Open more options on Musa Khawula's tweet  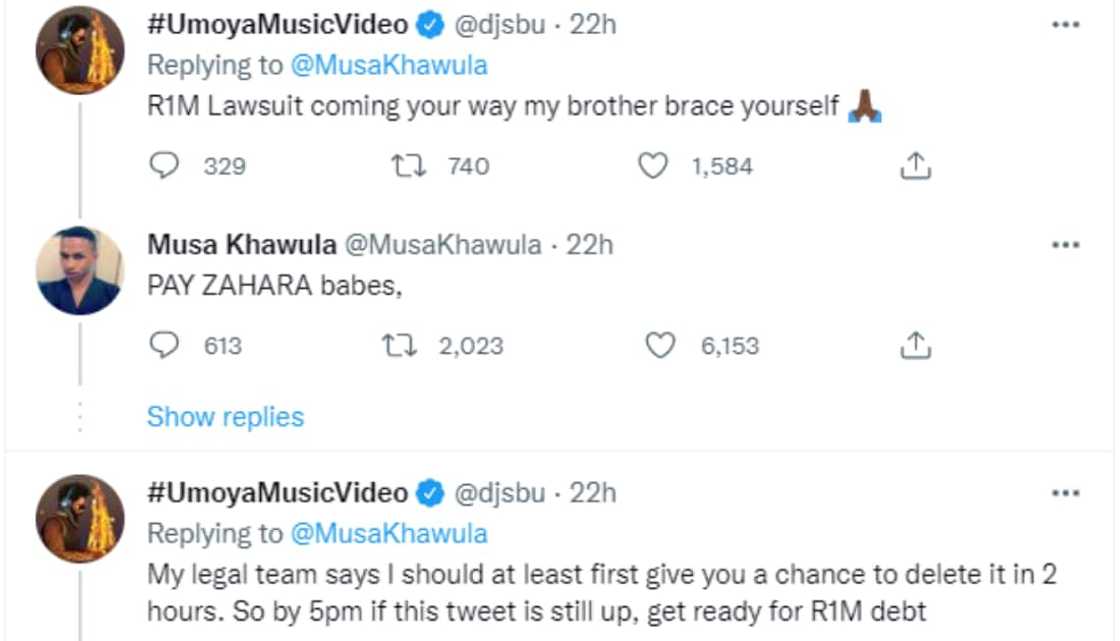[1066, 245]
